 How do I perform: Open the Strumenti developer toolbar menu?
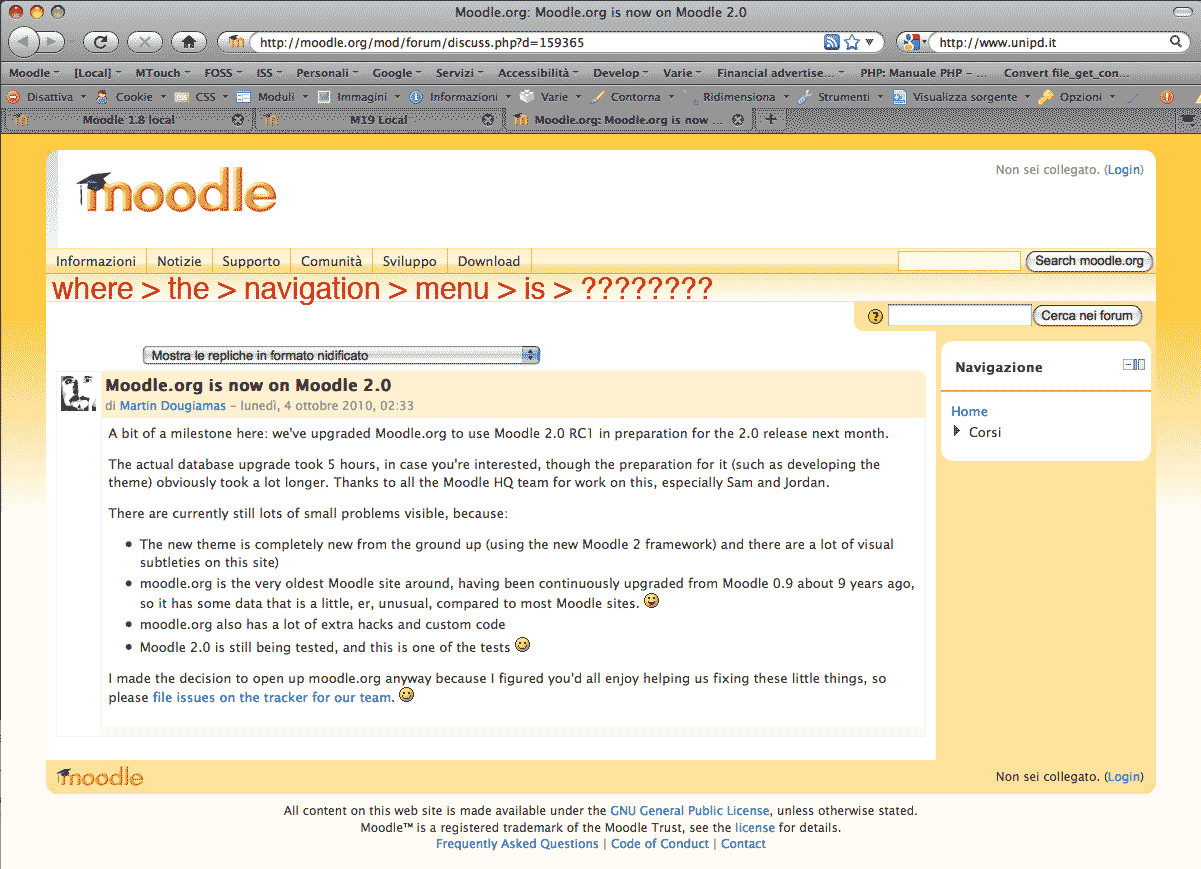point(840,97)
